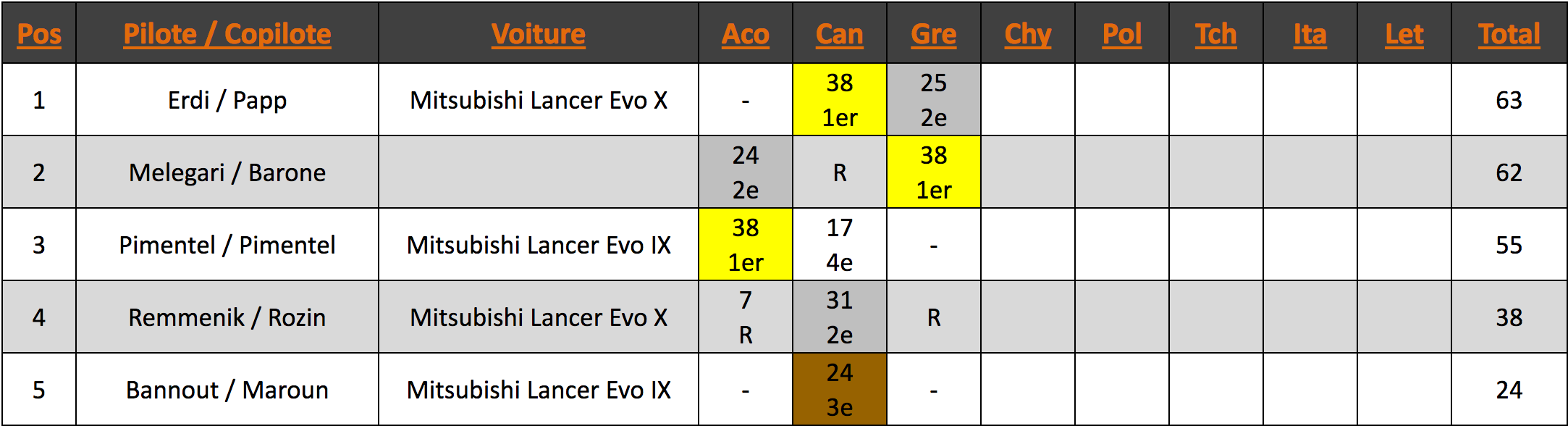This screenshot has height=426, width=1568.
Task: Select the Melegari / Barone crew cell
Action: tap(227, 172)
